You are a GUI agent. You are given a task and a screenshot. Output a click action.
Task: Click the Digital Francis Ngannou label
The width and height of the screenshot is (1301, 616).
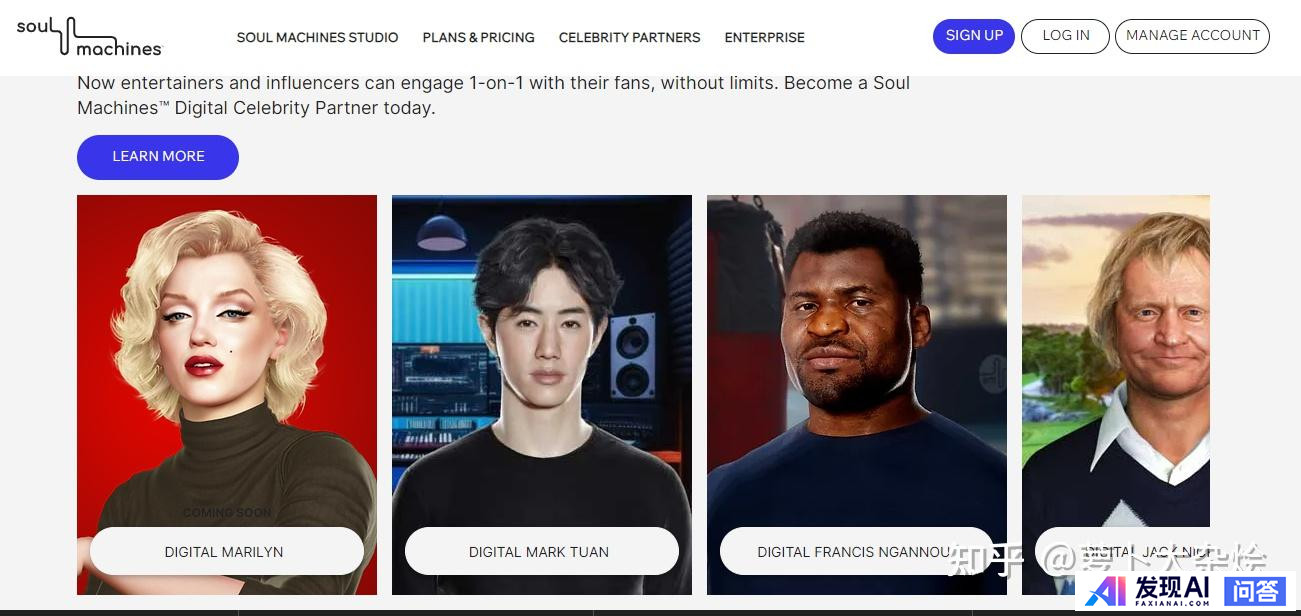[x=857, y=551]
